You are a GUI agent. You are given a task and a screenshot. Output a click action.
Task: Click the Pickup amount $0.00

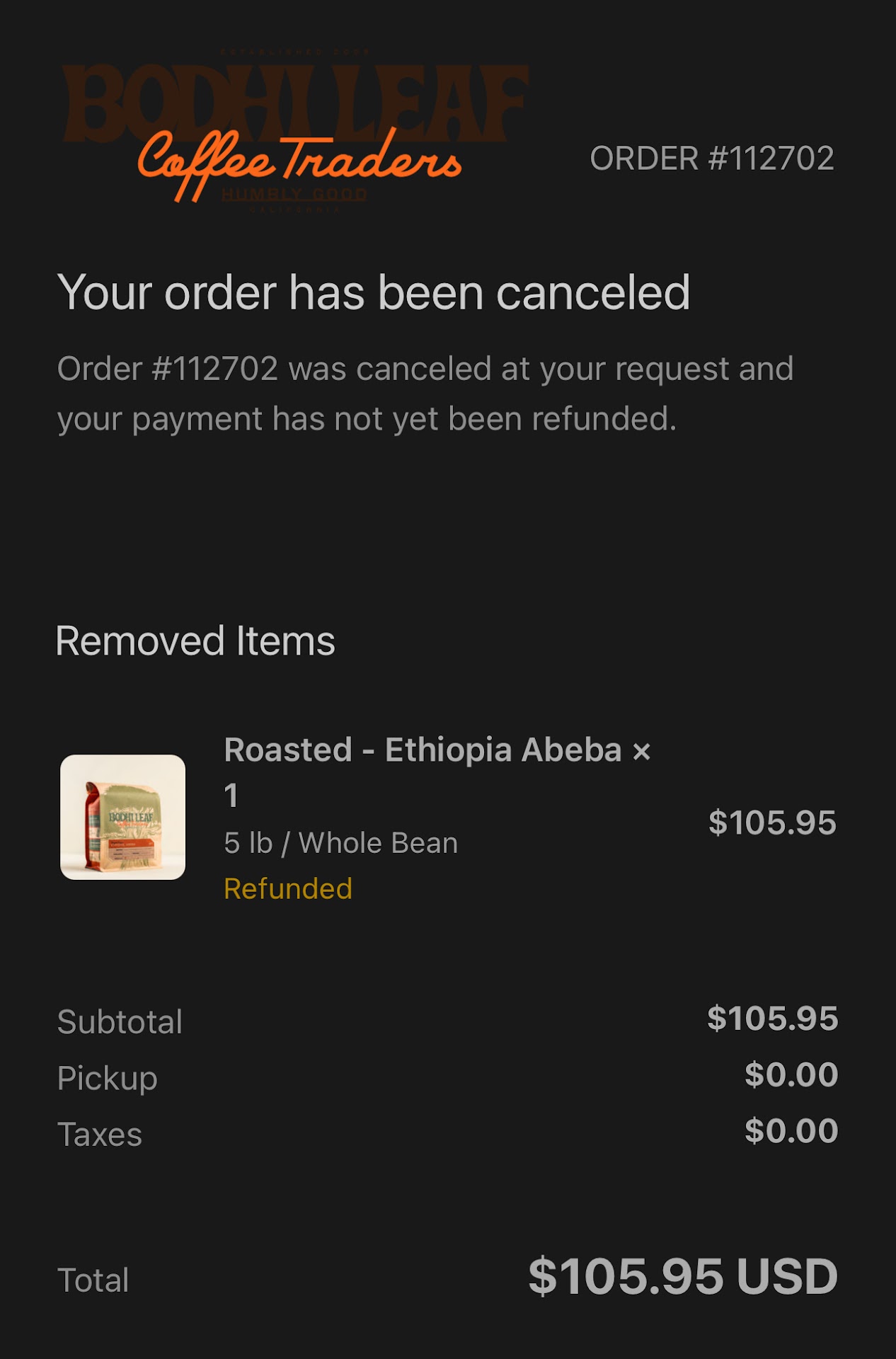point(791,1074)
